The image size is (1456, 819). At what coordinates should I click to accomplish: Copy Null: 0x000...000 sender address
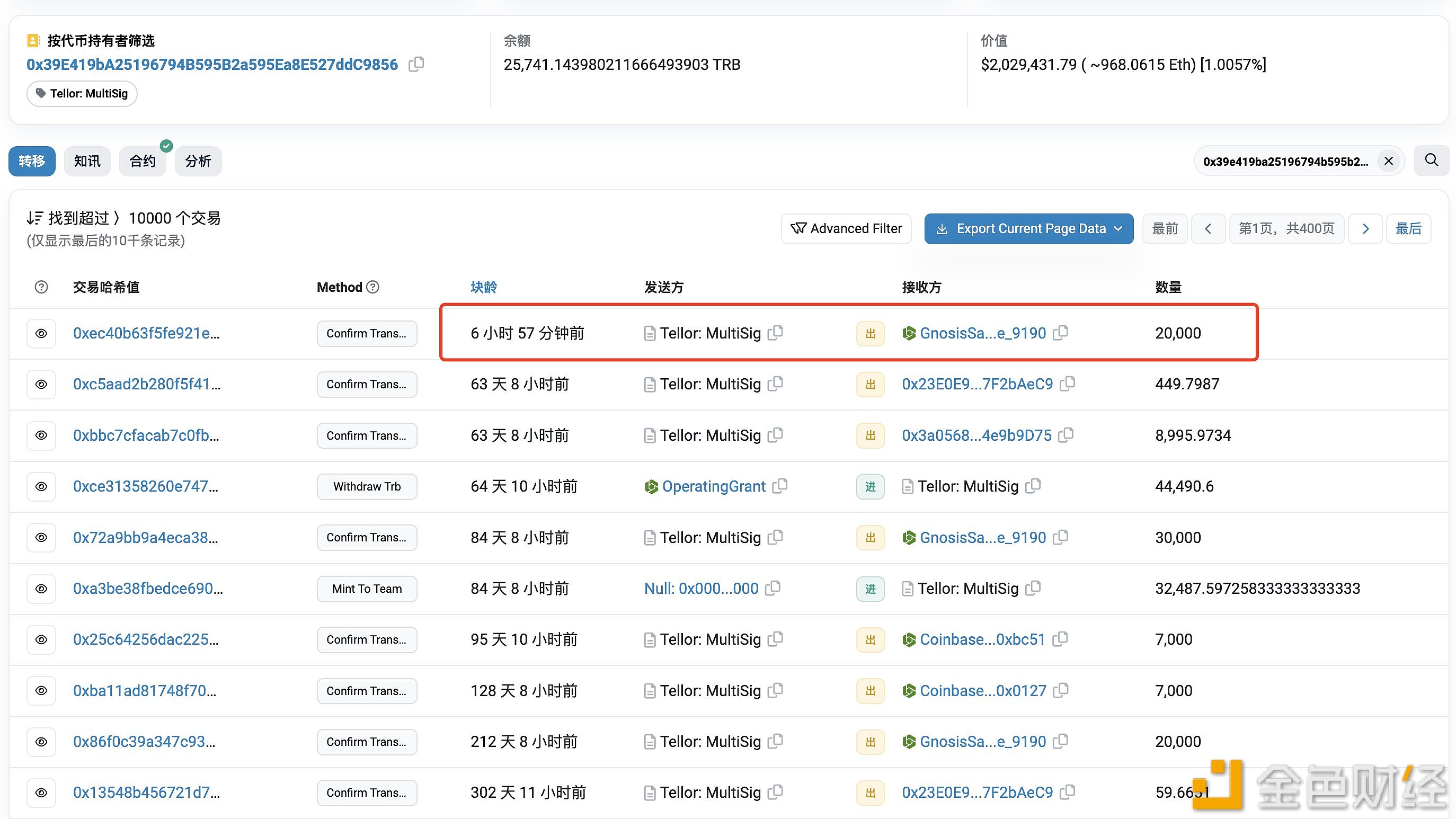[x=773, y=589]
